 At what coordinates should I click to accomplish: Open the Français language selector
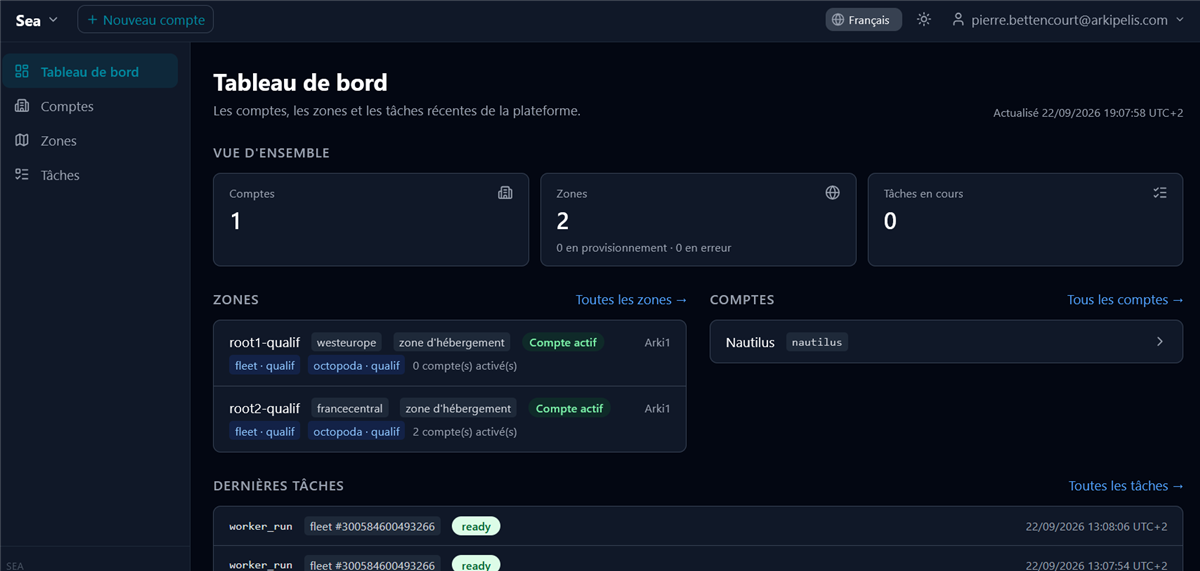(x=864, y=20)
